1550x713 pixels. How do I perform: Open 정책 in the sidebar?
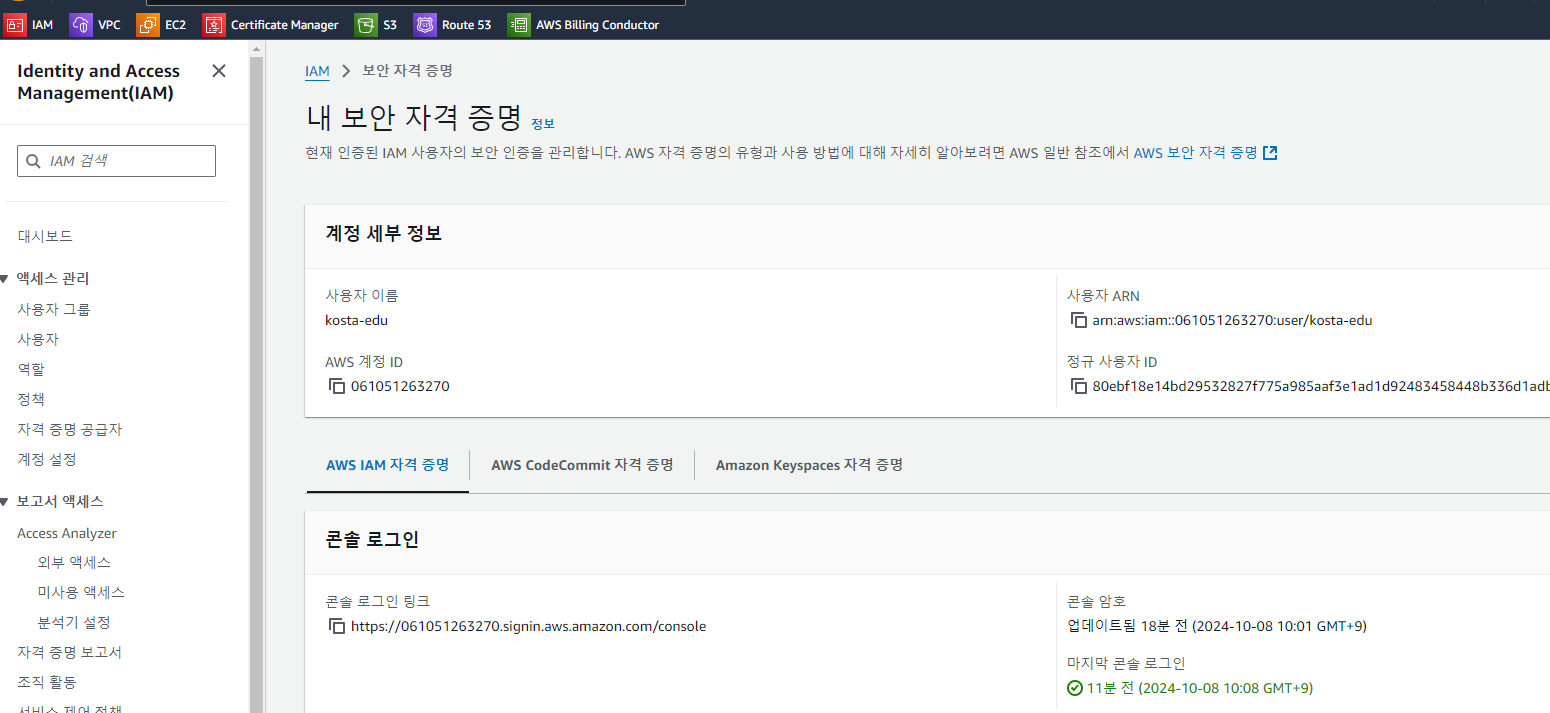point(31,399)
